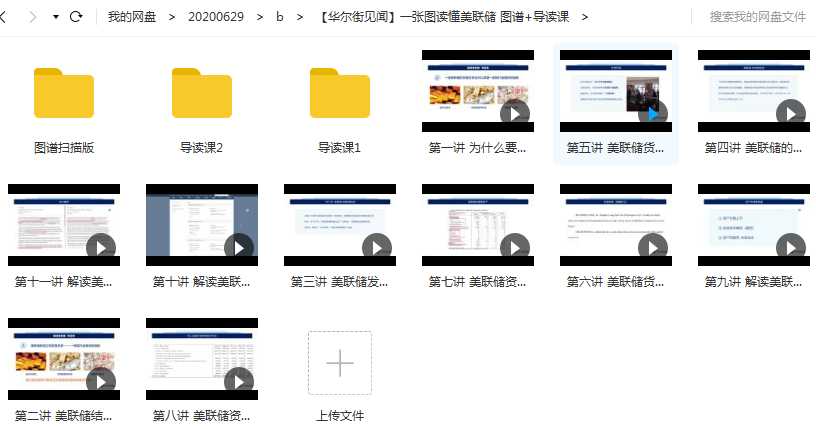
Task: Play the 第九讲 video via play icon
Action: [790, 247]
